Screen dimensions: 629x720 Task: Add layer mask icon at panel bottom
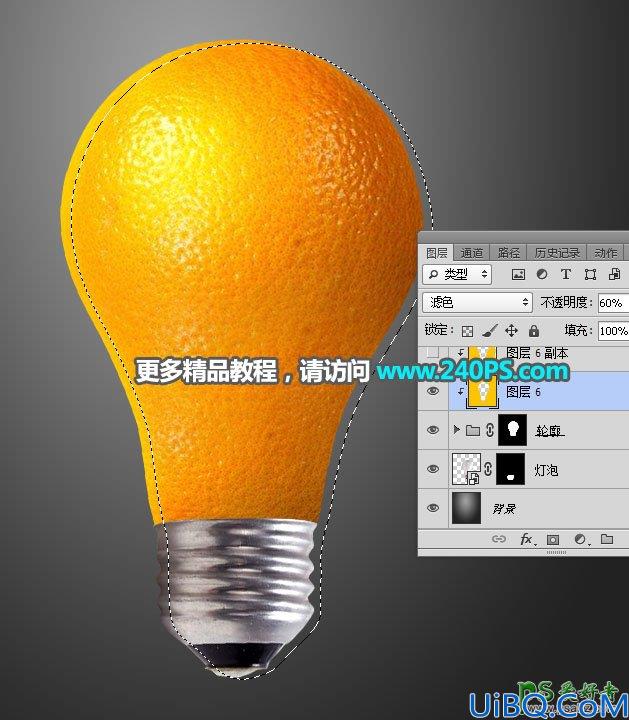[553, 539]
